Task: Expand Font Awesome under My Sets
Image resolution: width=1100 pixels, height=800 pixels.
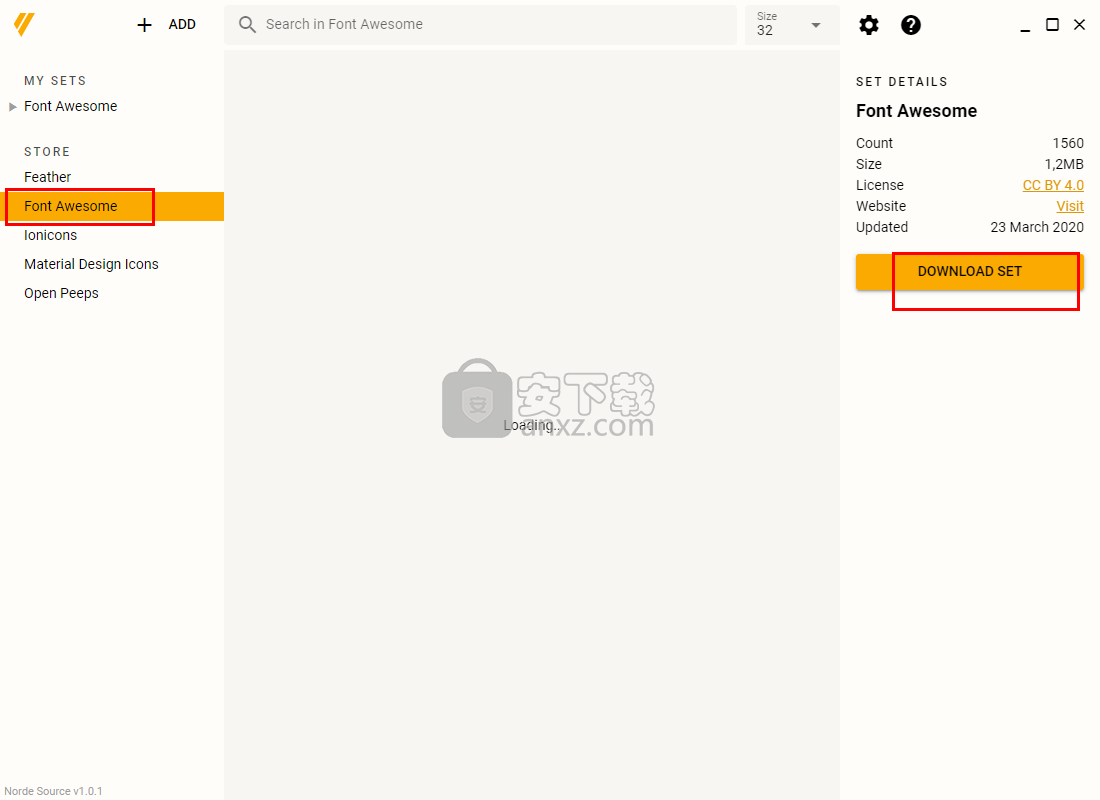Action: (13, 107)
